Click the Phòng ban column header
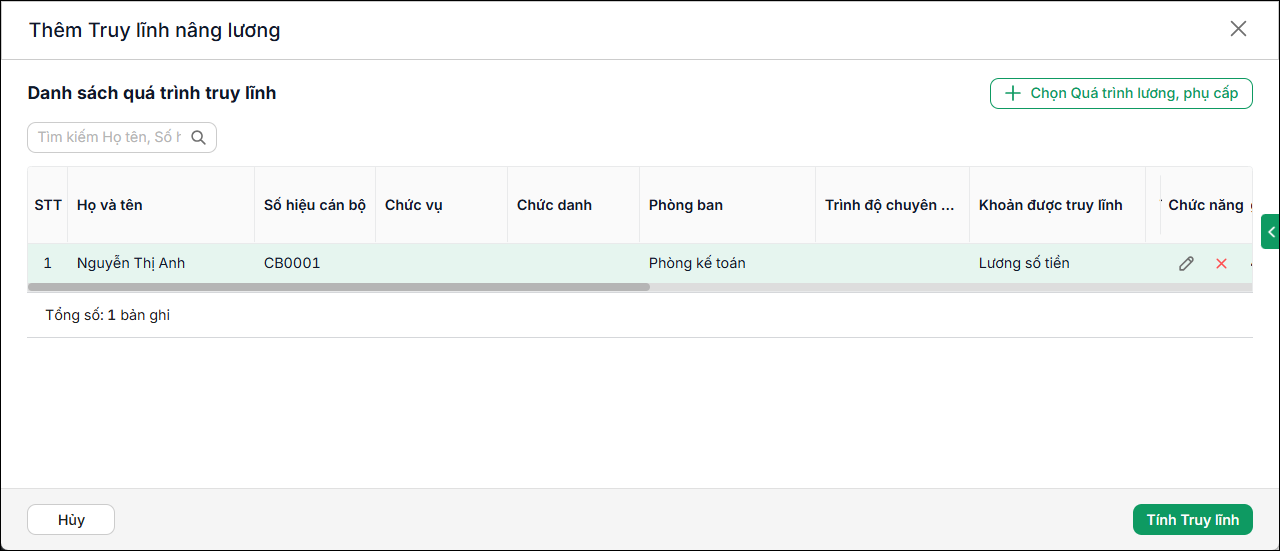 click(686, 205)
